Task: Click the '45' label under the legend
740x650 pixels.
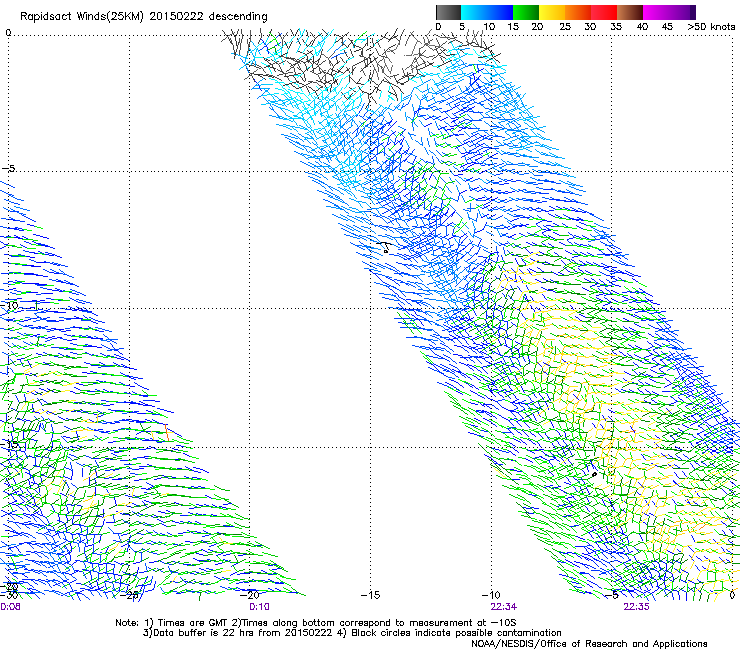Action: click(x=667, y=27)
